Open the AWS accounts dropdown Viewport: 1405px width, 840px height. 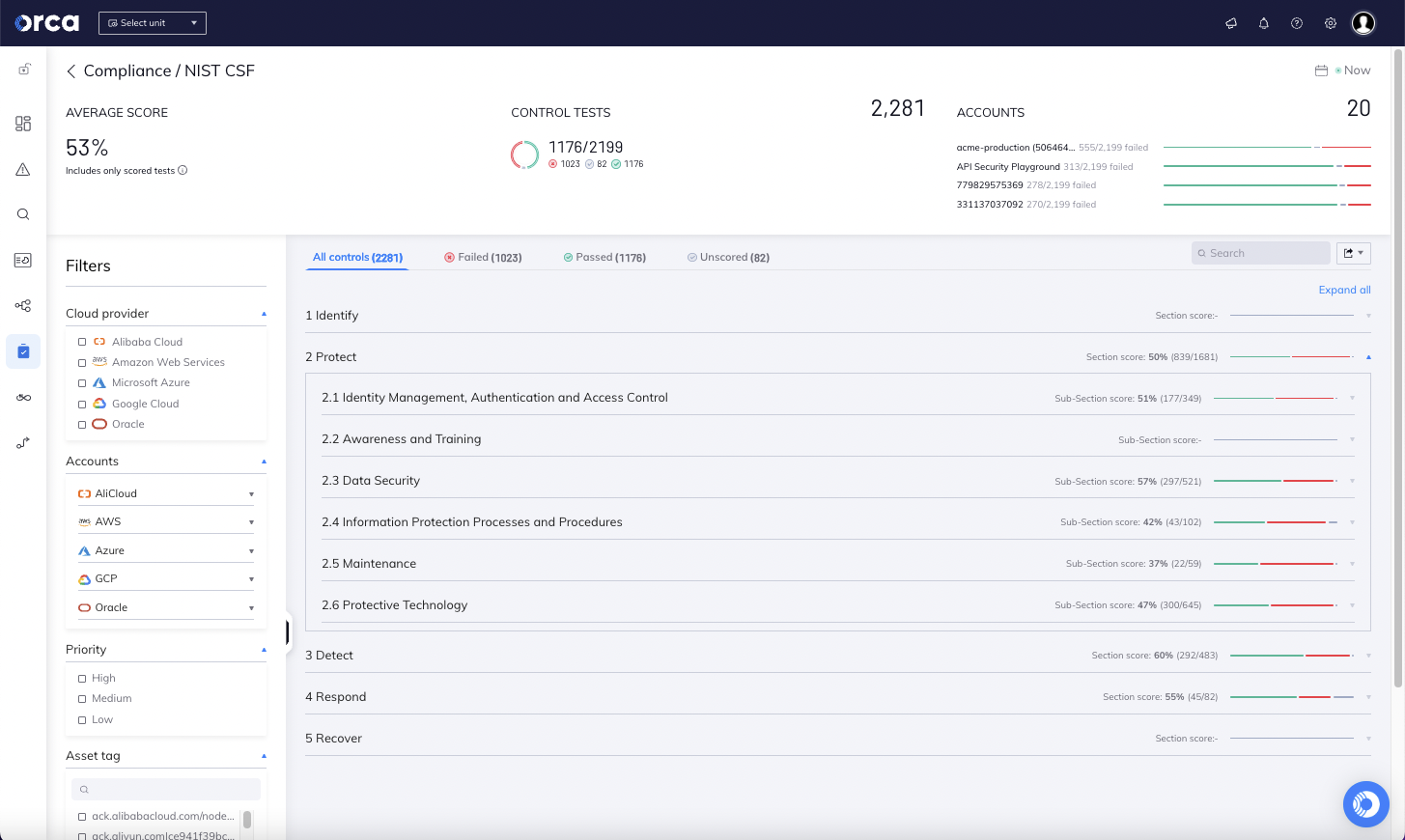pyautogui.click(x=251, y=521)
